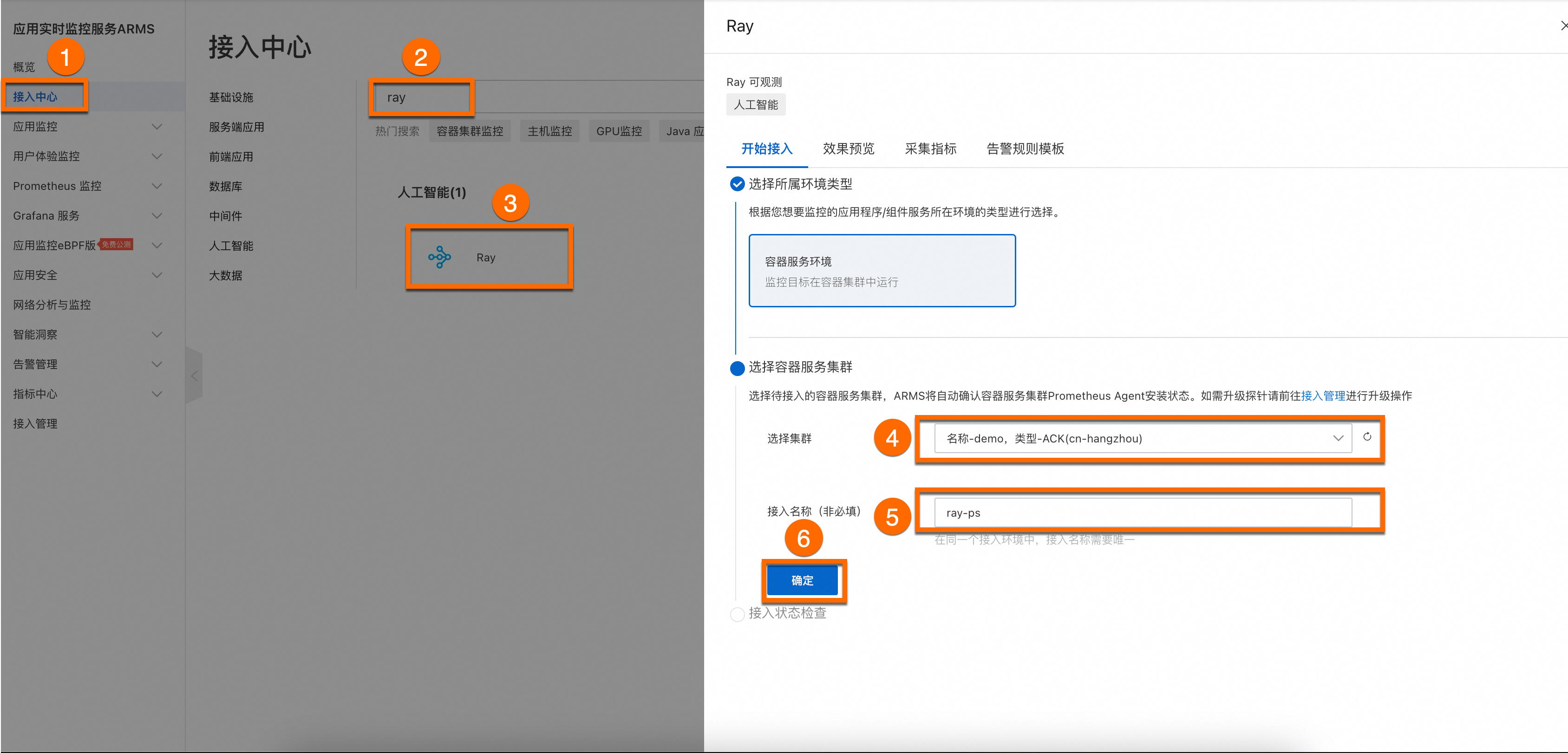1568x753 pixels.
Task: Switch to 效果预览 tab
Action: tap(848, 149)
